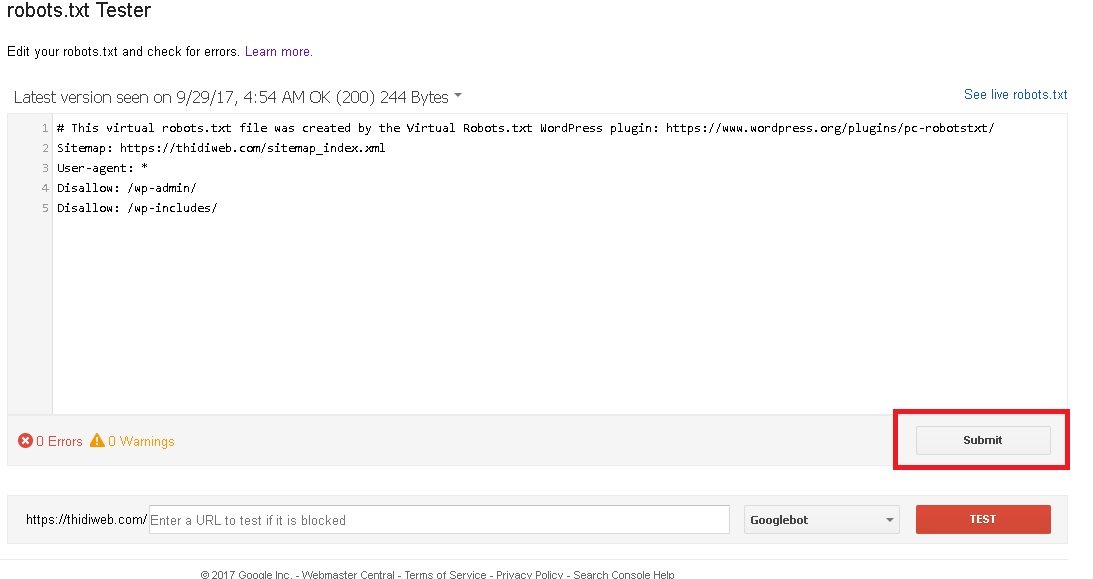Open the Terms of Service footer link

click(445, 574)
